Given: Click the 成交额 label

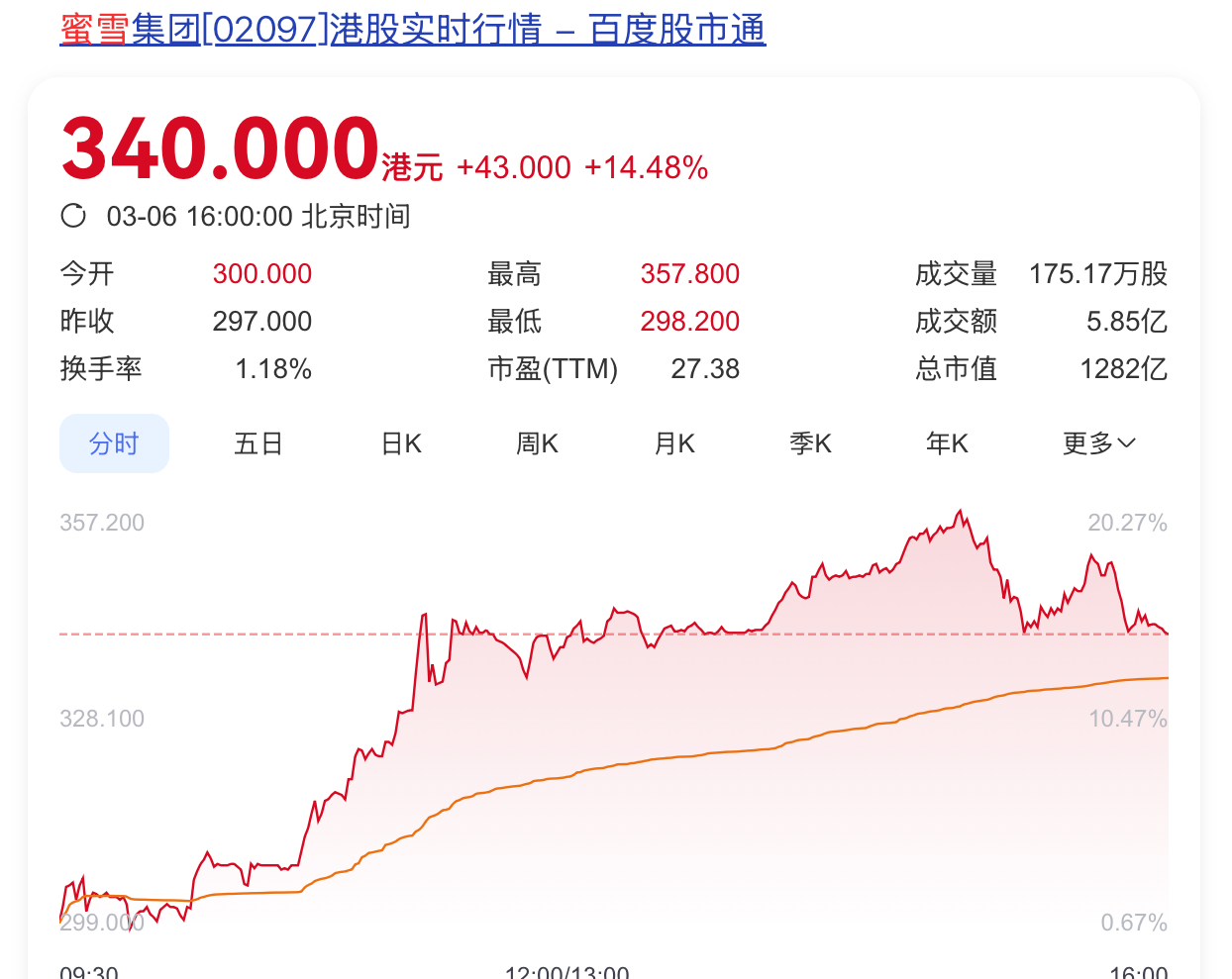Looking at the screenshot, I should [957, 321].
